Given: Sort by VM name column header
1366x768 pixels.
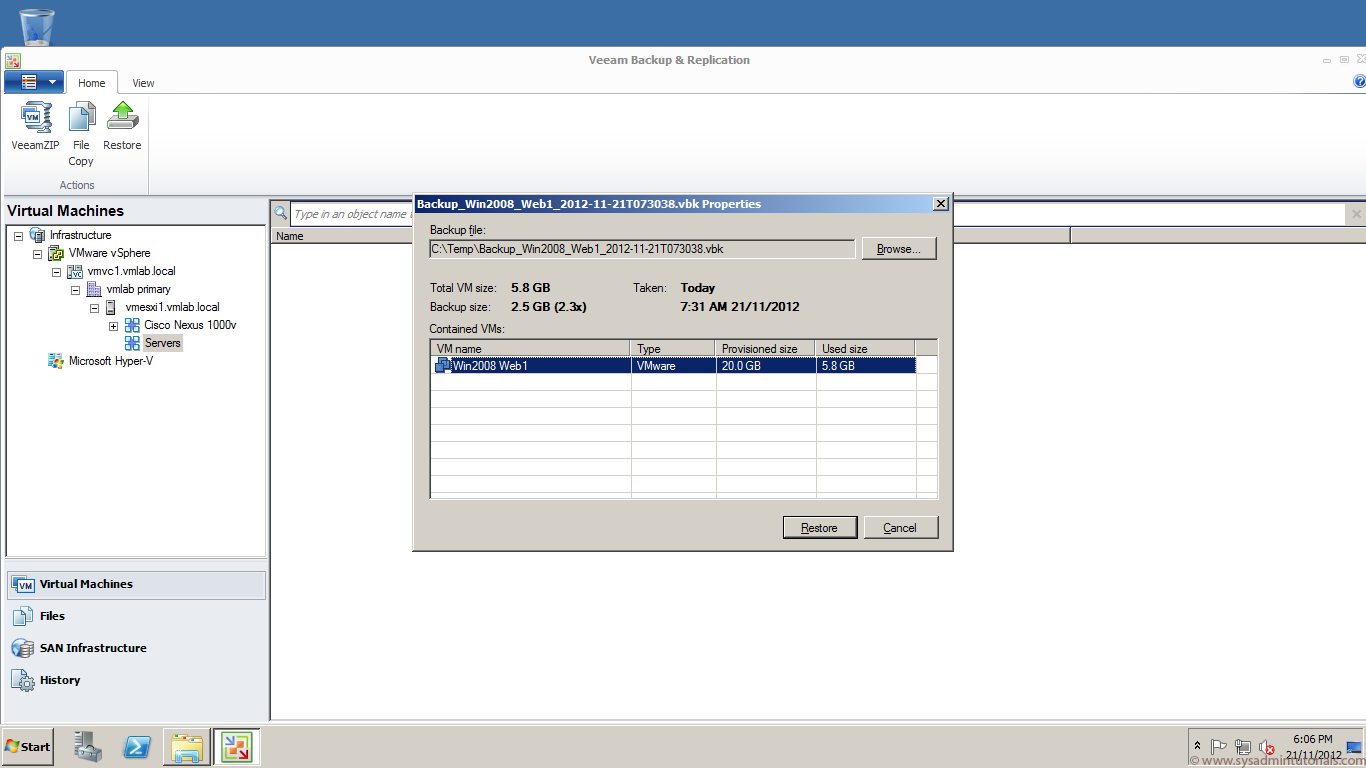Looking at the screenshot, I should coord(530,348).
